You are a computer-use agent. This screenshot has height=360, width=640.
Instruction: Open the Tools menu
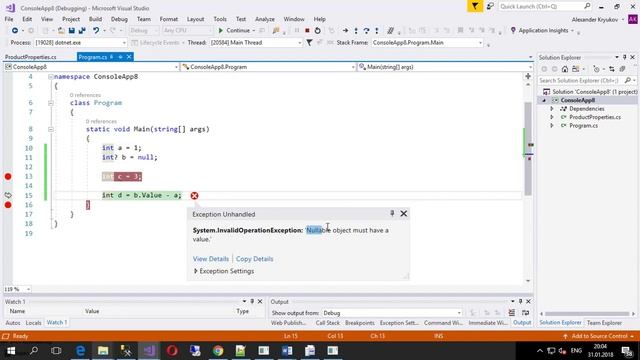220,19
